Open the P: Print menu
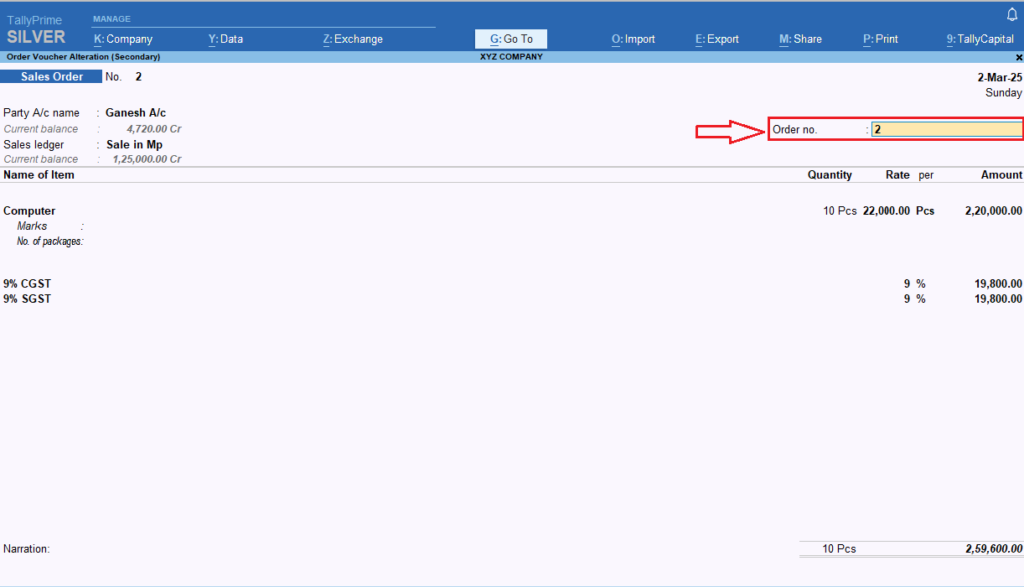 tap(880, 39)
